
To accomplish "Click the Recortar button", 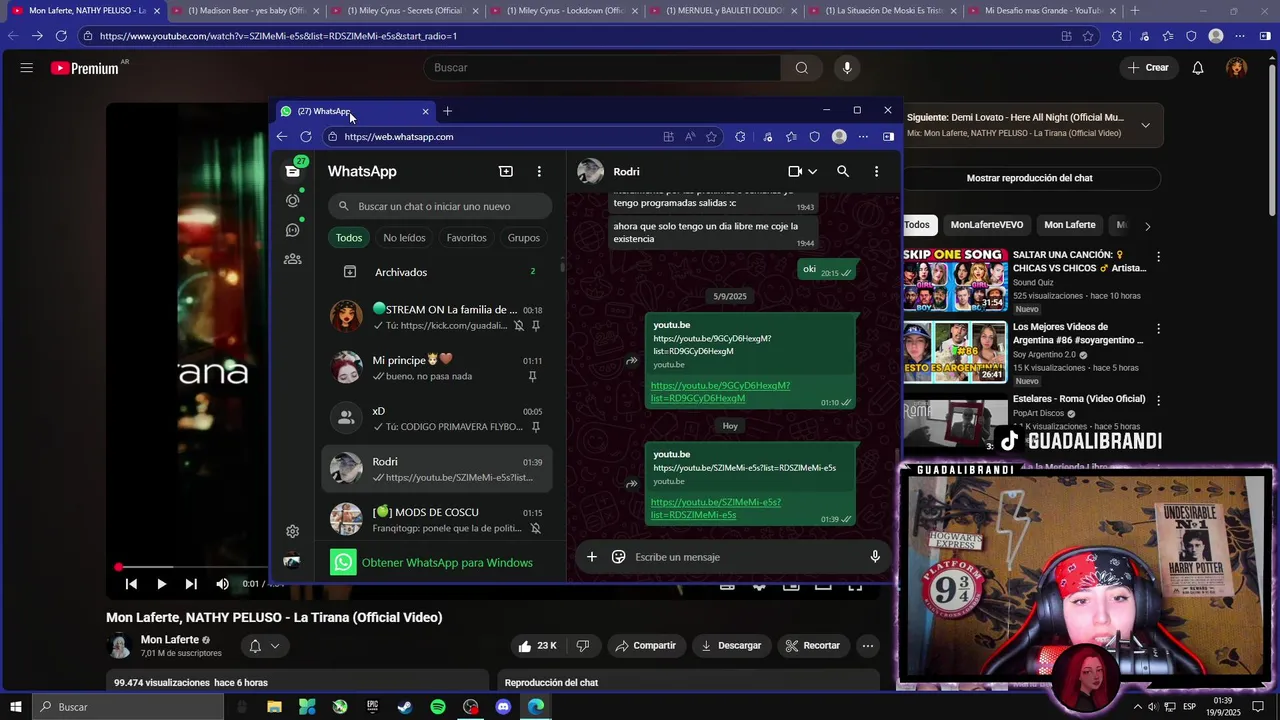I will [x=812, y=646].
